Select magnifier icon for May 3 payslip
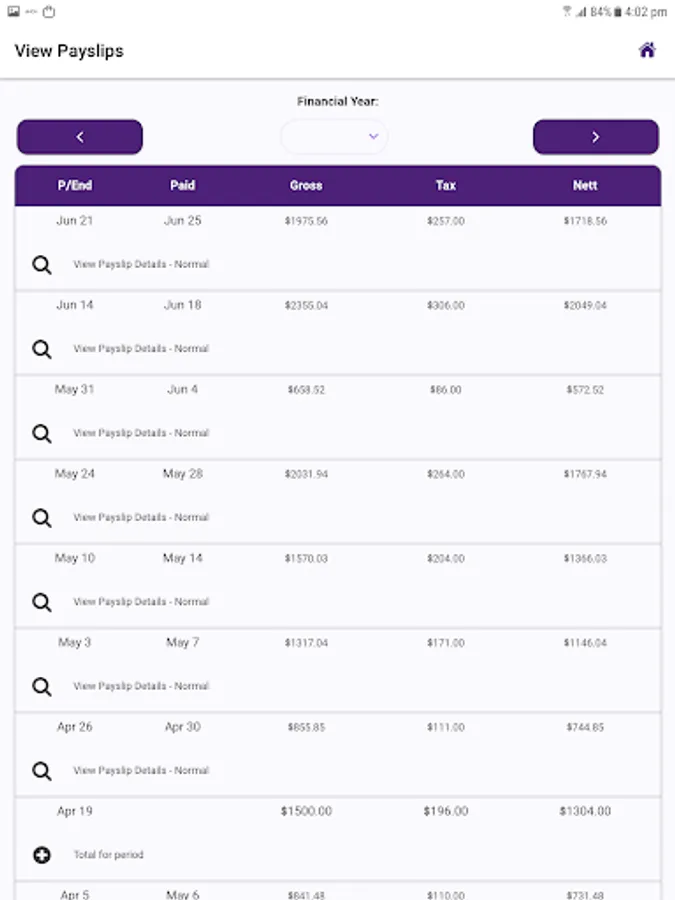Image resolution: width=675 pixels, height=900 pixels. click(42, 686)
